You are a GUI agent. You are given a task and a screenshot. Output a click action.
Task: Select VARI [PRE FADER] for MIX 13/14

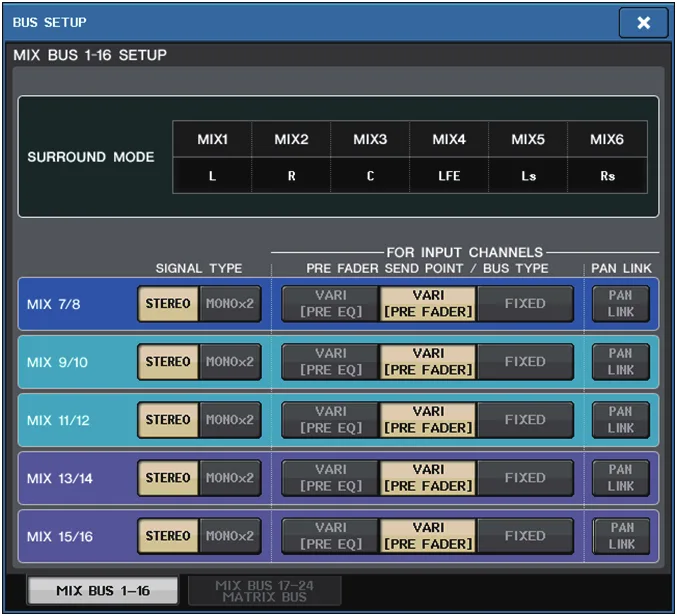tap(428, 478)
